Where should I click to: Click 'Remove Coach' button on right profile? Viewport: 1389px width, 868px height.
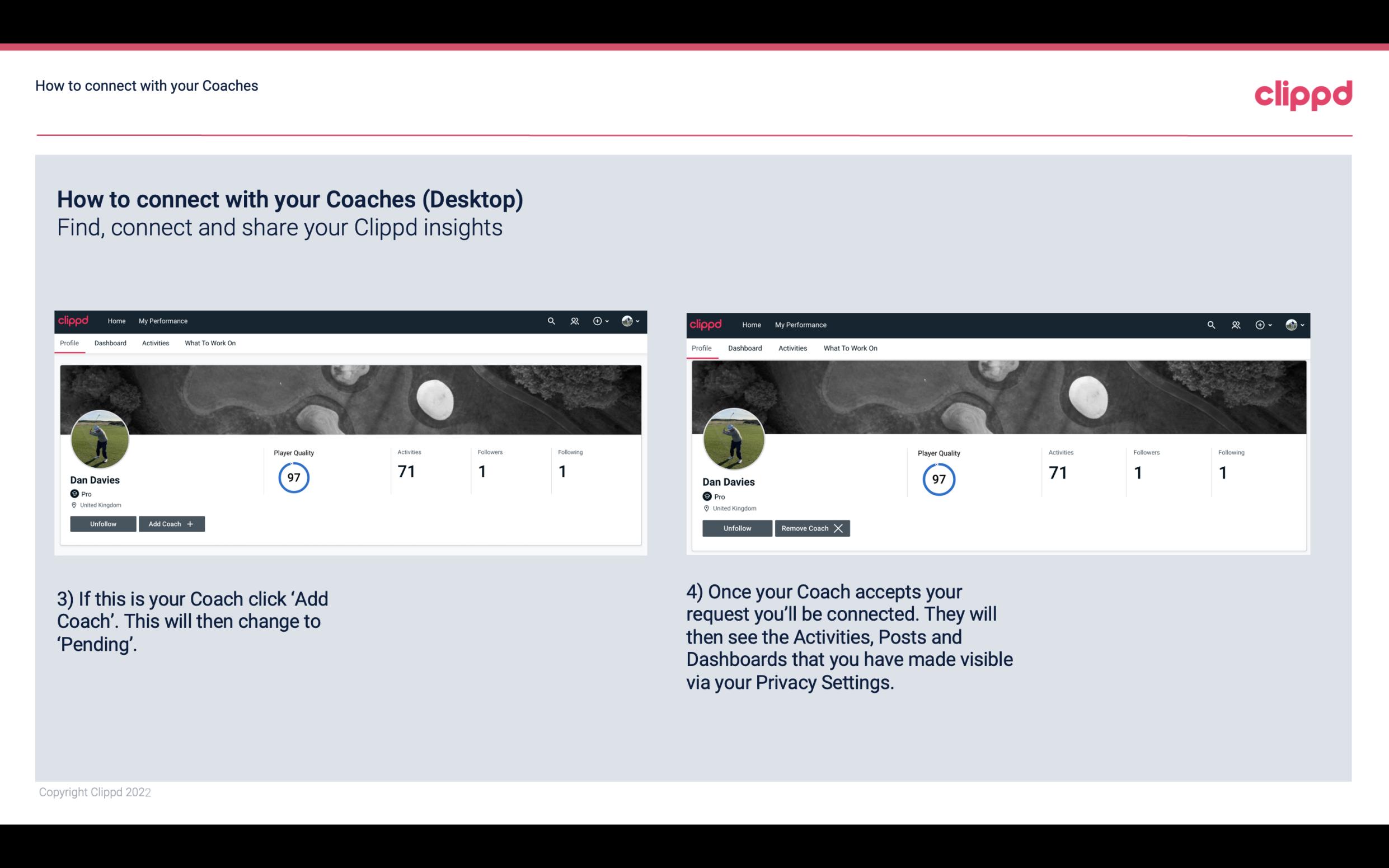tap(812, 528)
